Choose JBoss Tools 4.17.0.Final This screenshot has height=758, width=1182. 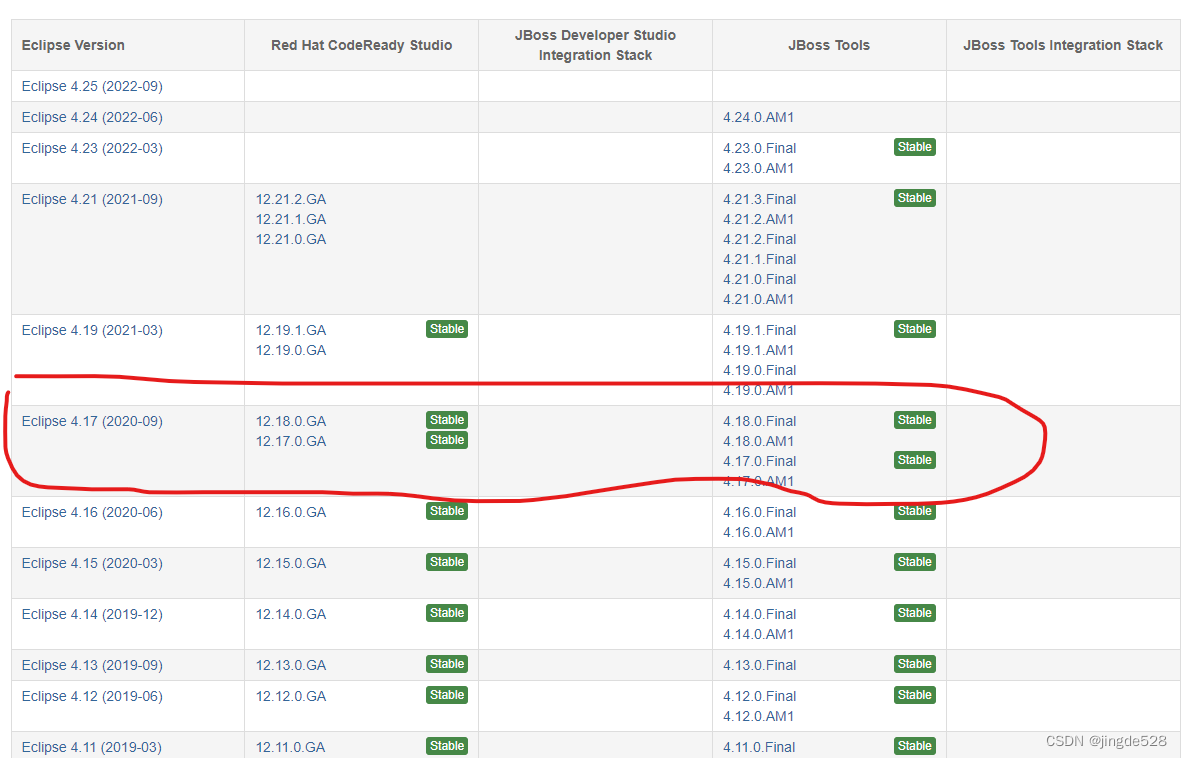(x=760, y=461)
